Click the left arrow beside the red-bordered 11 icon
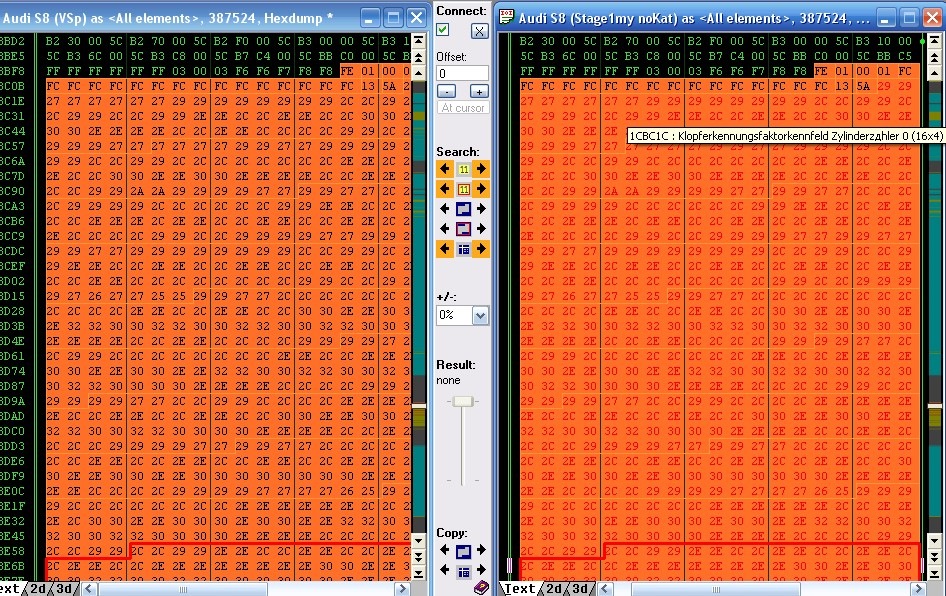Image resolution: width=946 pixels, height=596 pixels. tap(445, 189)
